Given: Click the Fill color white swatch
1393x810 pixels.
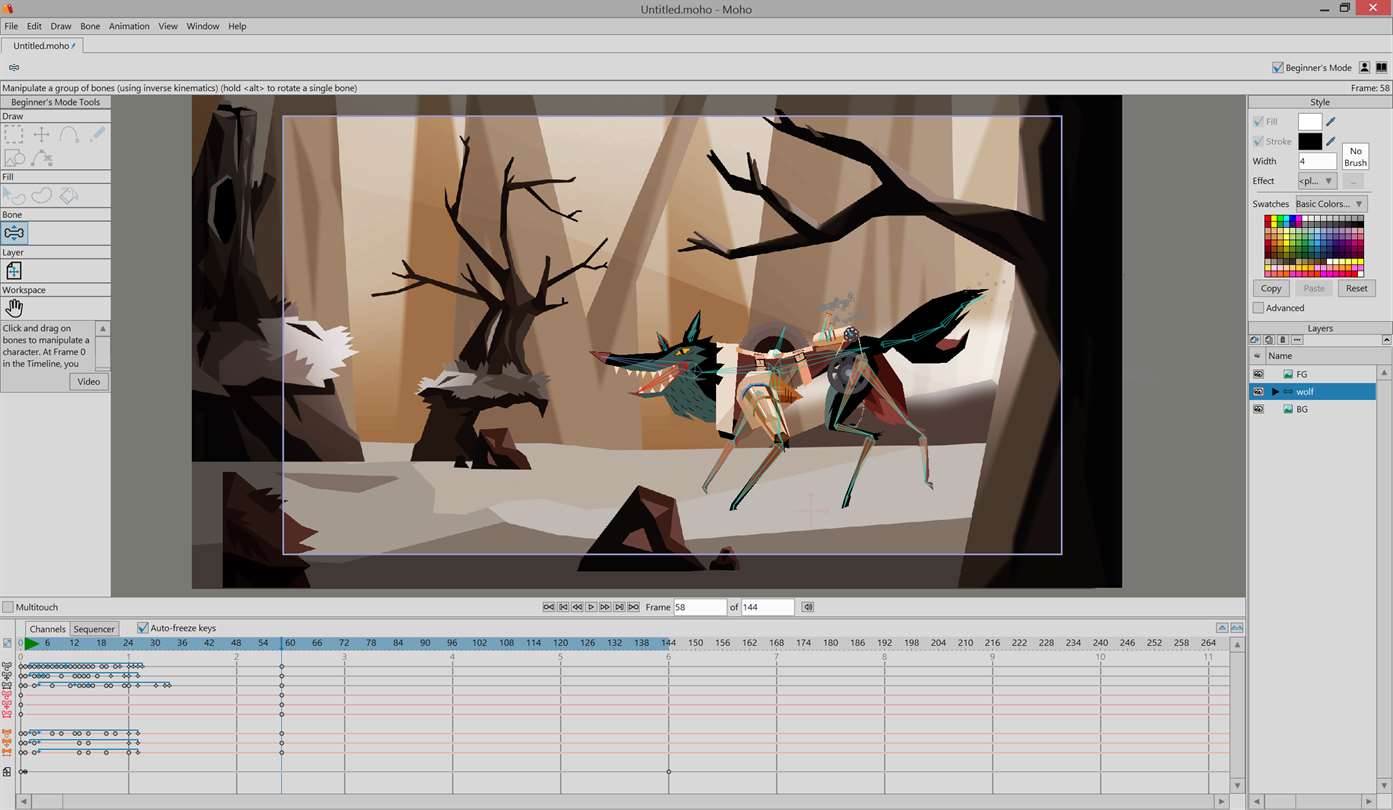Looking at the screenshot, I should (1310, 122).
